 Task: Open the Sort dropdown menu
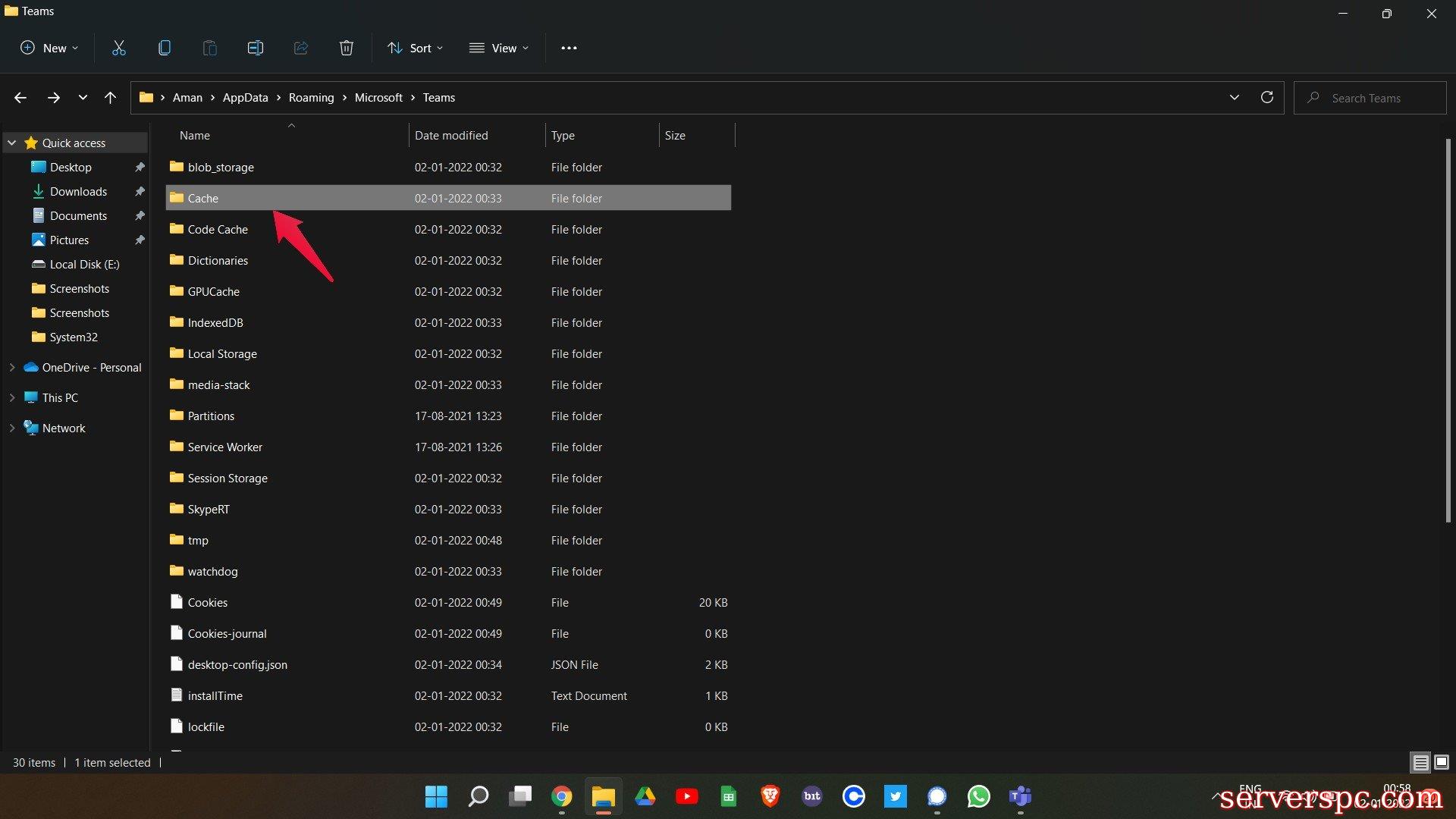pyautogui.click(x=415, y=48)
